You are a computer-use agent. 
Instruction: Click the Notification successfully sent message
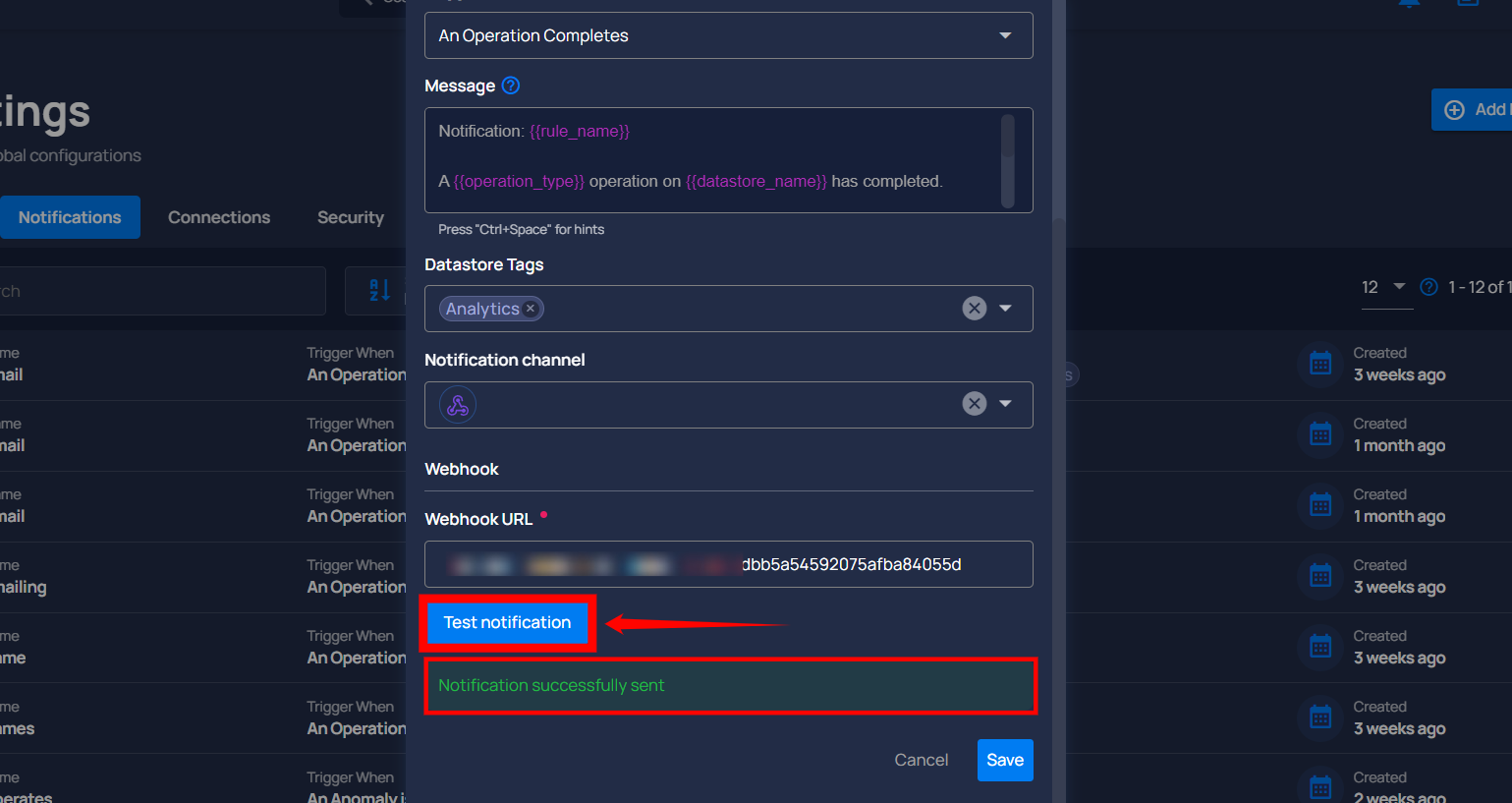click(730, 685)
